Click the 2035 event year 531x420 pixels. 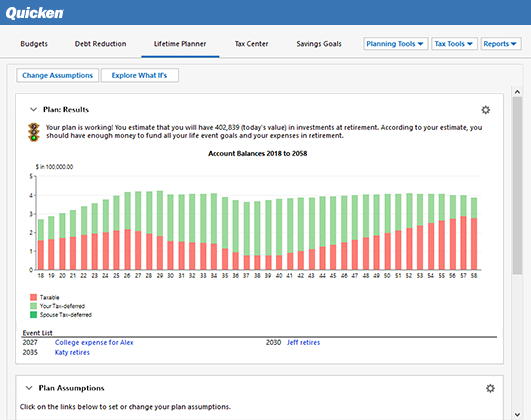tap(30, 352)
